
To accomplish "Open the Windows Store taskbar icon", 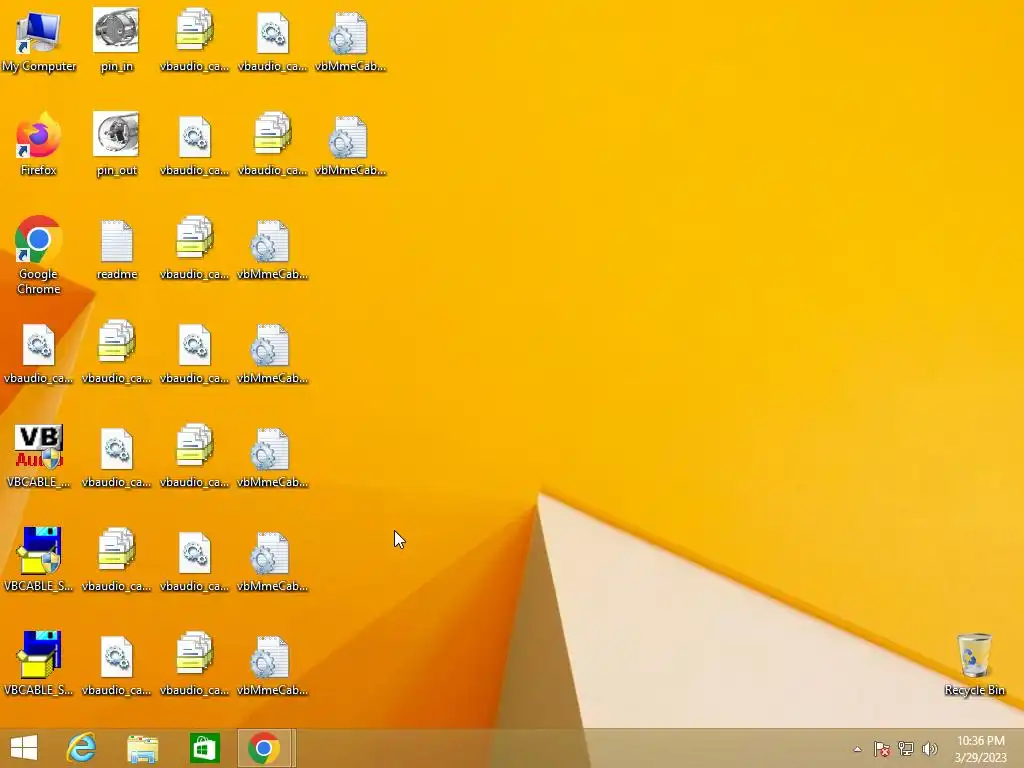I will (204, 748).
